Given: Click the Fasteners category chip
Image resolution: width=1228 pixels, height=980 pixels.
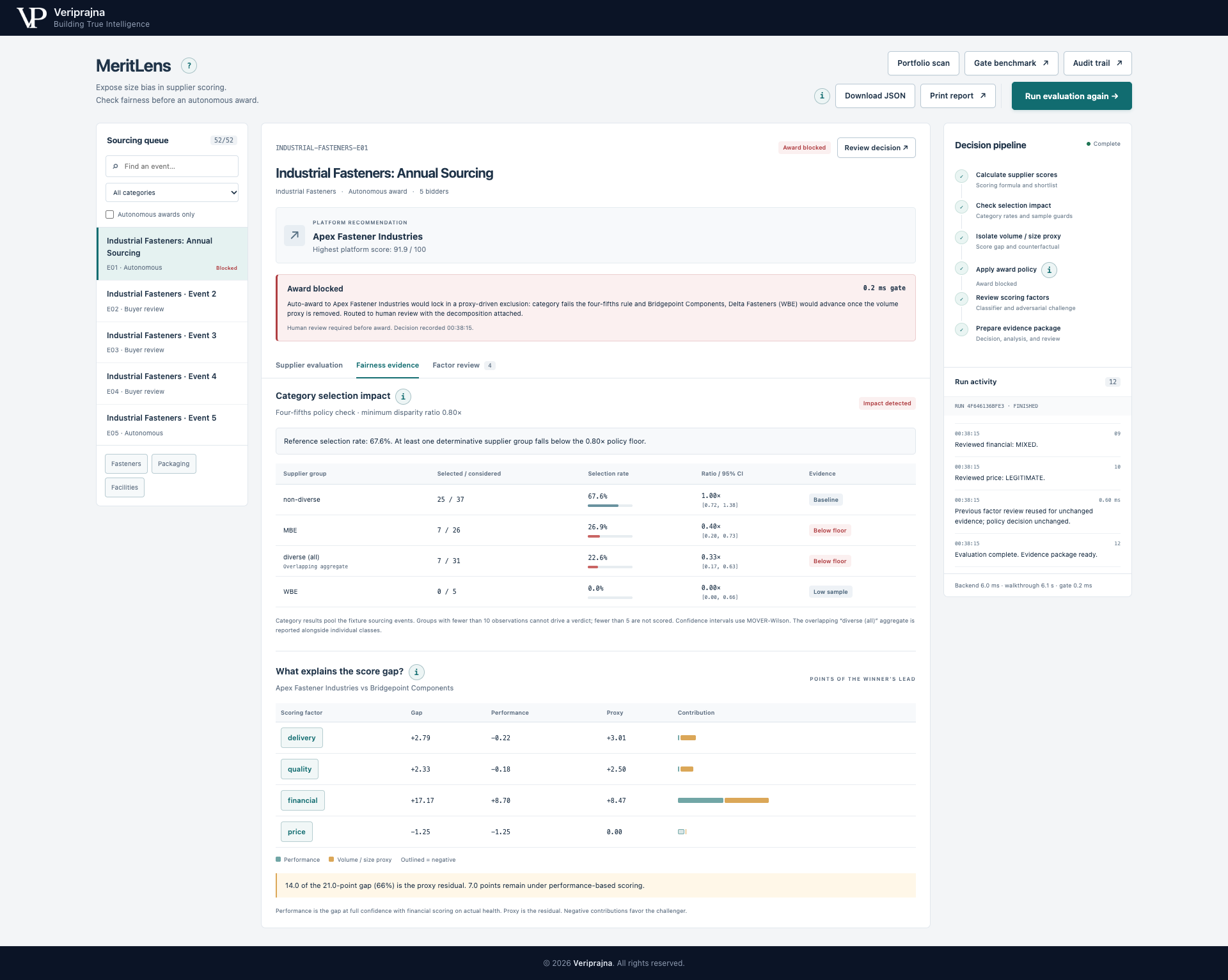Looking at the screenshot, I should pos(126,464).
